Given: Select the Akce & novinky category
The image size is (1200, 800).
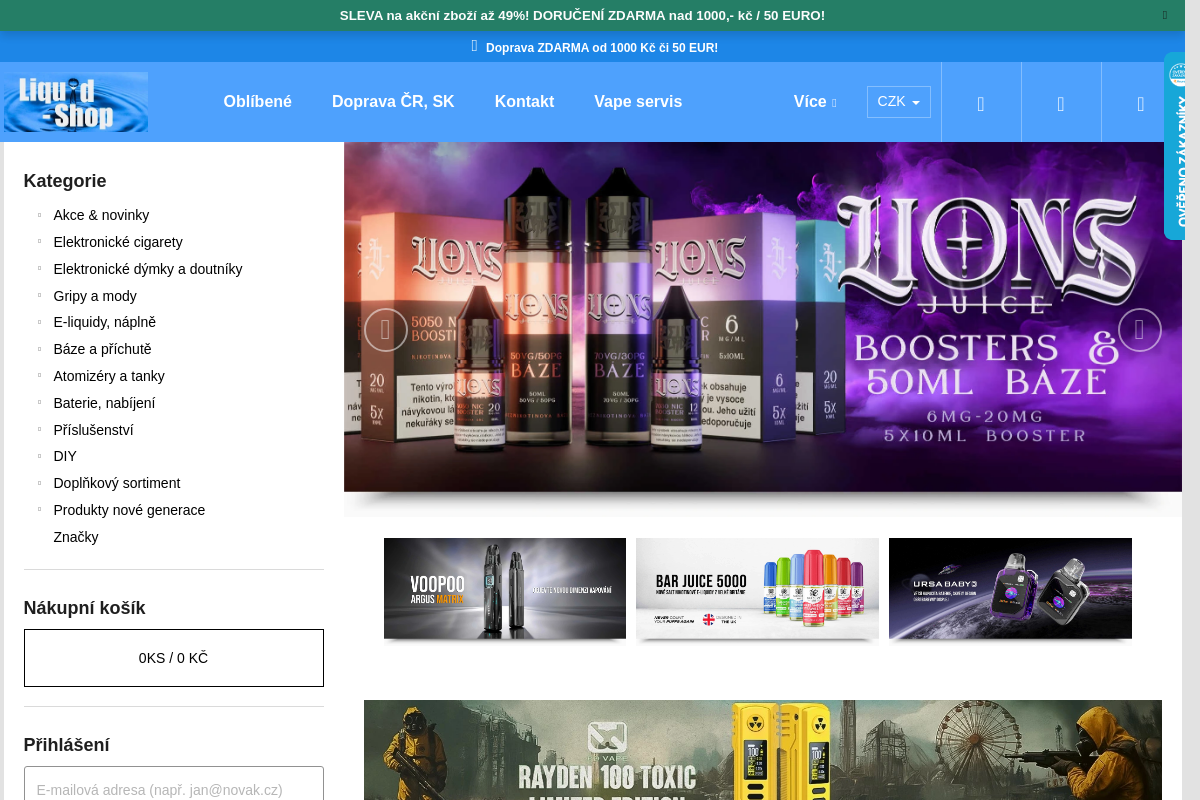Looking at the screenshot, I should (x=101, y=215).
